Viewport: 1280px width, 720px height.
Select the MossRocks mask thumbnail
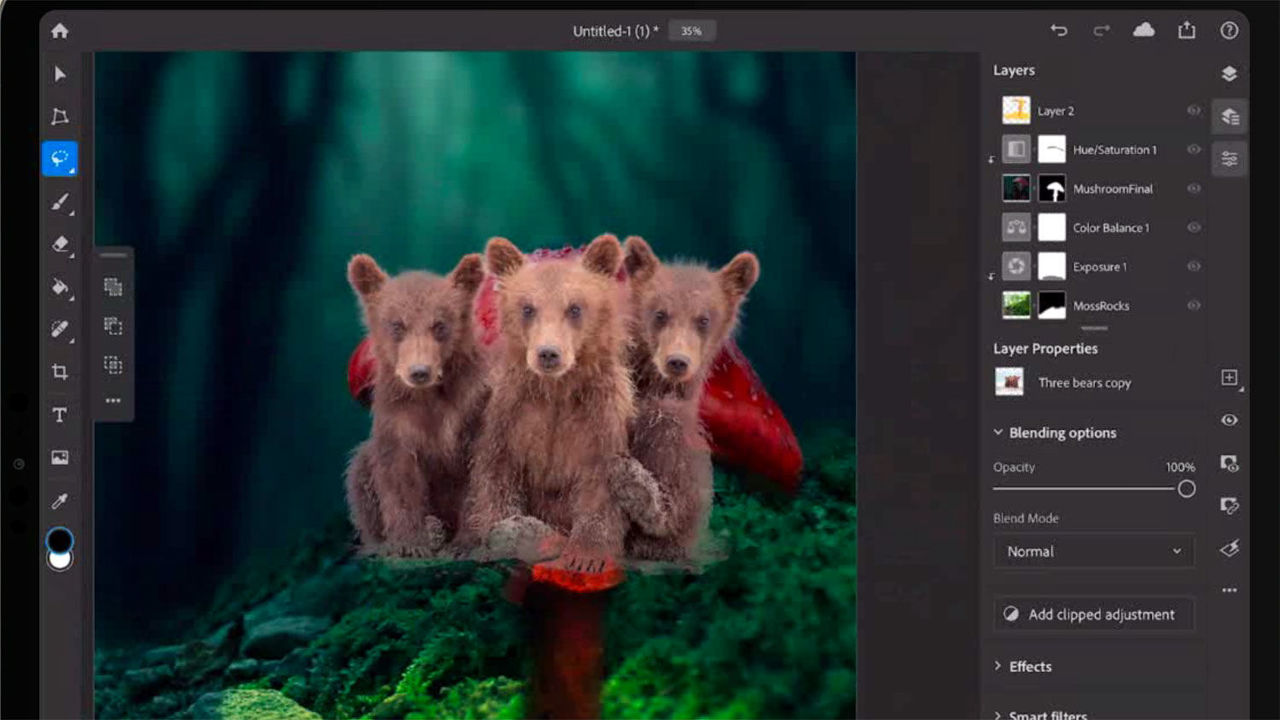[x=1052, y=305]
